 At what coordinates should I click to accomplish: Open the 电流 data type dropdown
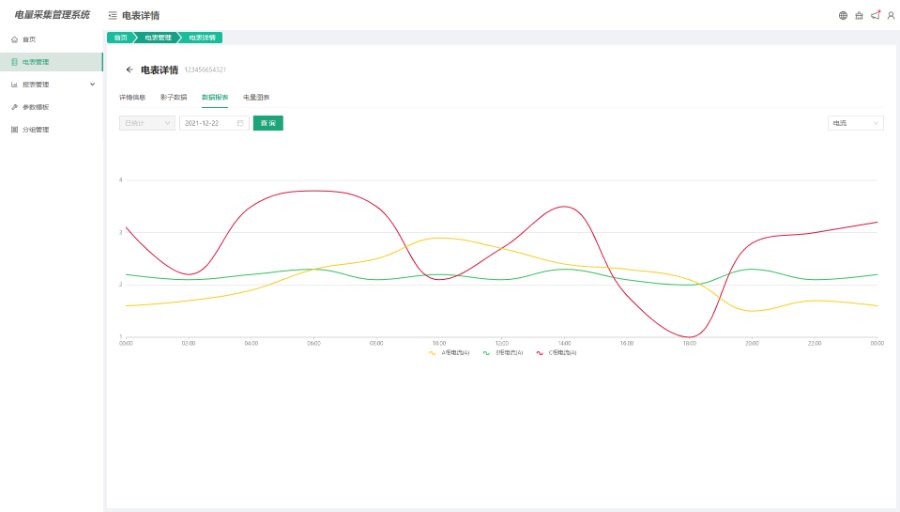click(855, 123)
